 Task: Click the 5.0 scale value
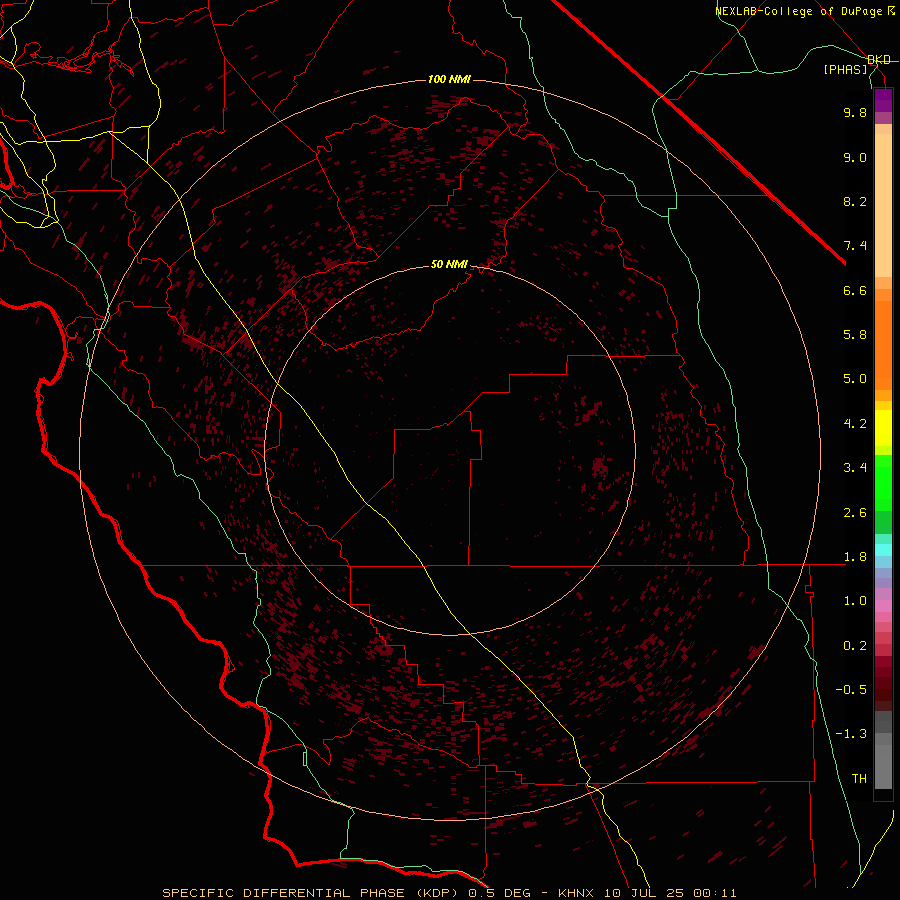tap(855, 379)
